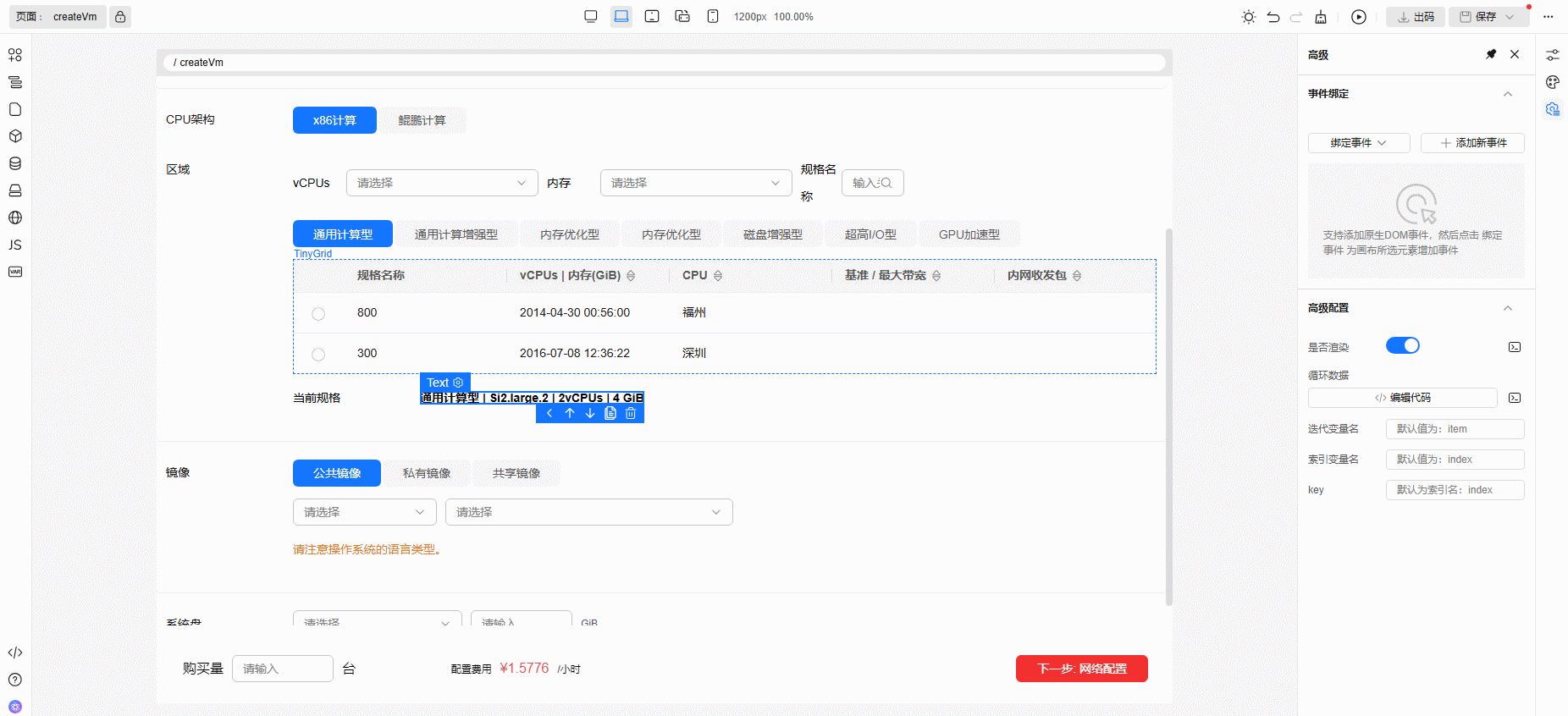Click the clear canvas broom icon
The width and height of the screenshot is (1568, 716).
tap(1321, 17)
